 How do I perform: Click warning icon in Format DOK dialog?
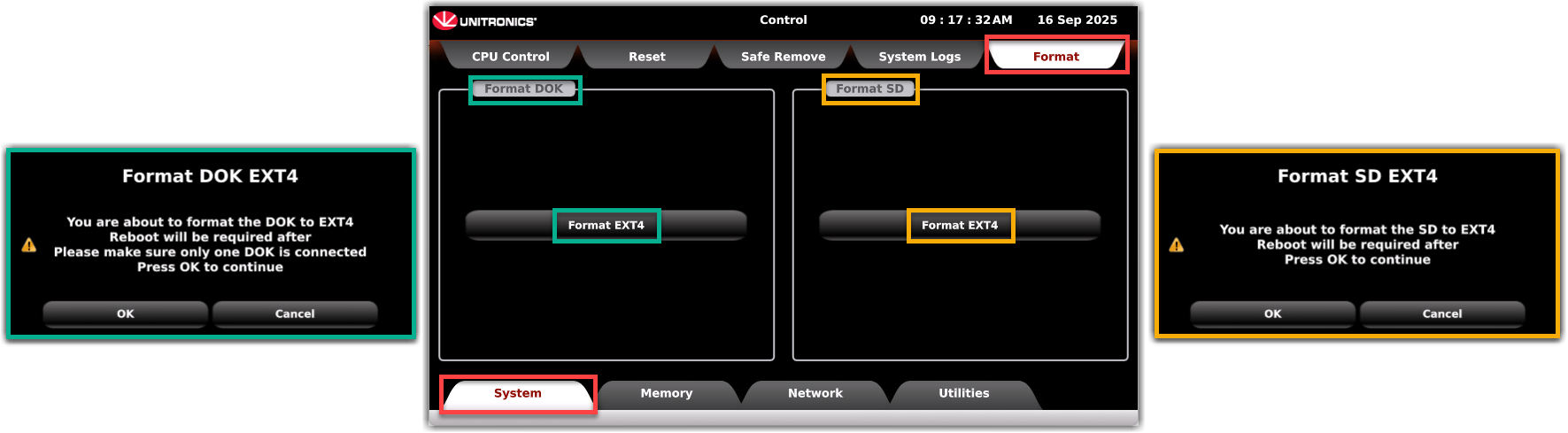tap(29, 245)
